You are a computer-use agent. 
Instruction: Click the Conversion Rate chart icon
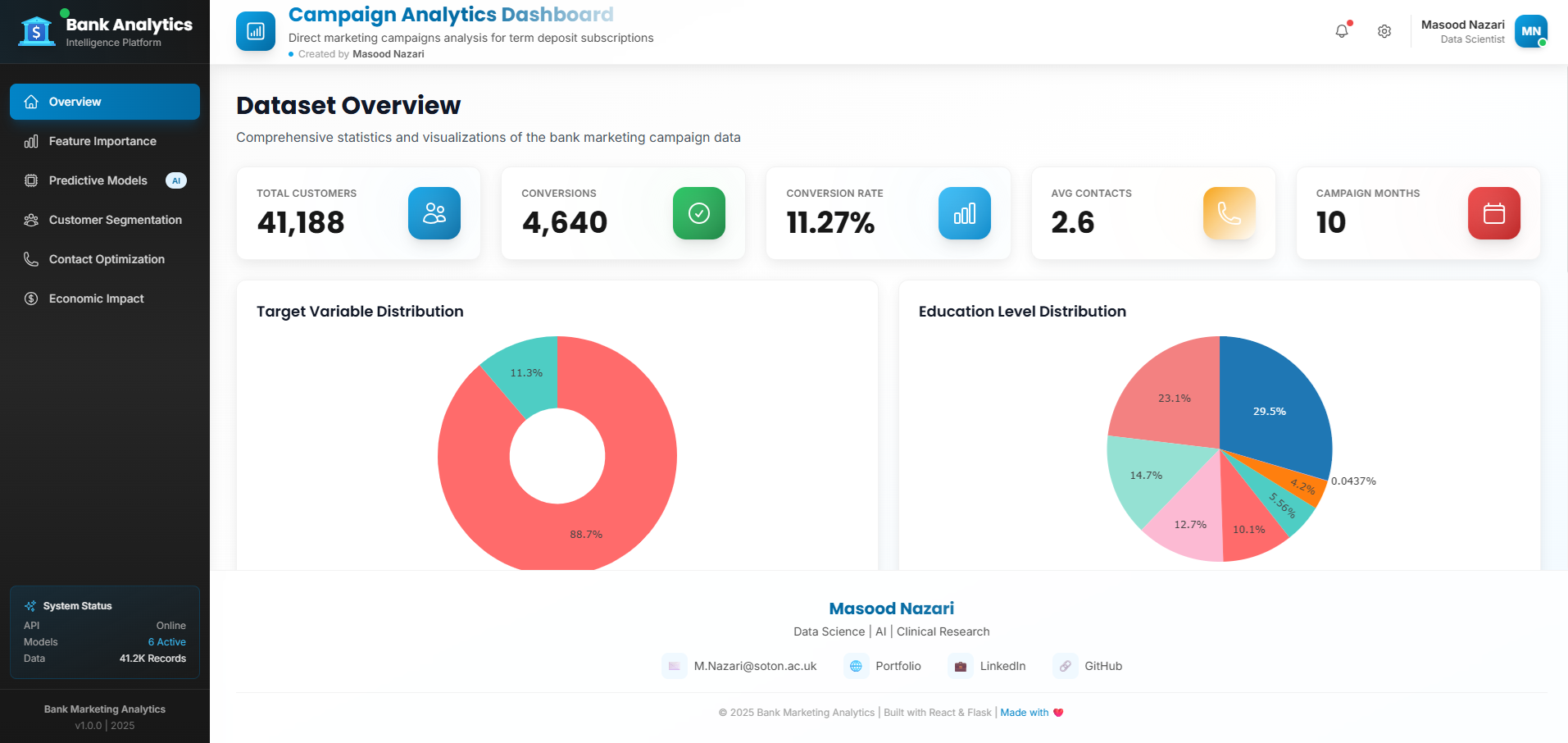coord(964,213)
